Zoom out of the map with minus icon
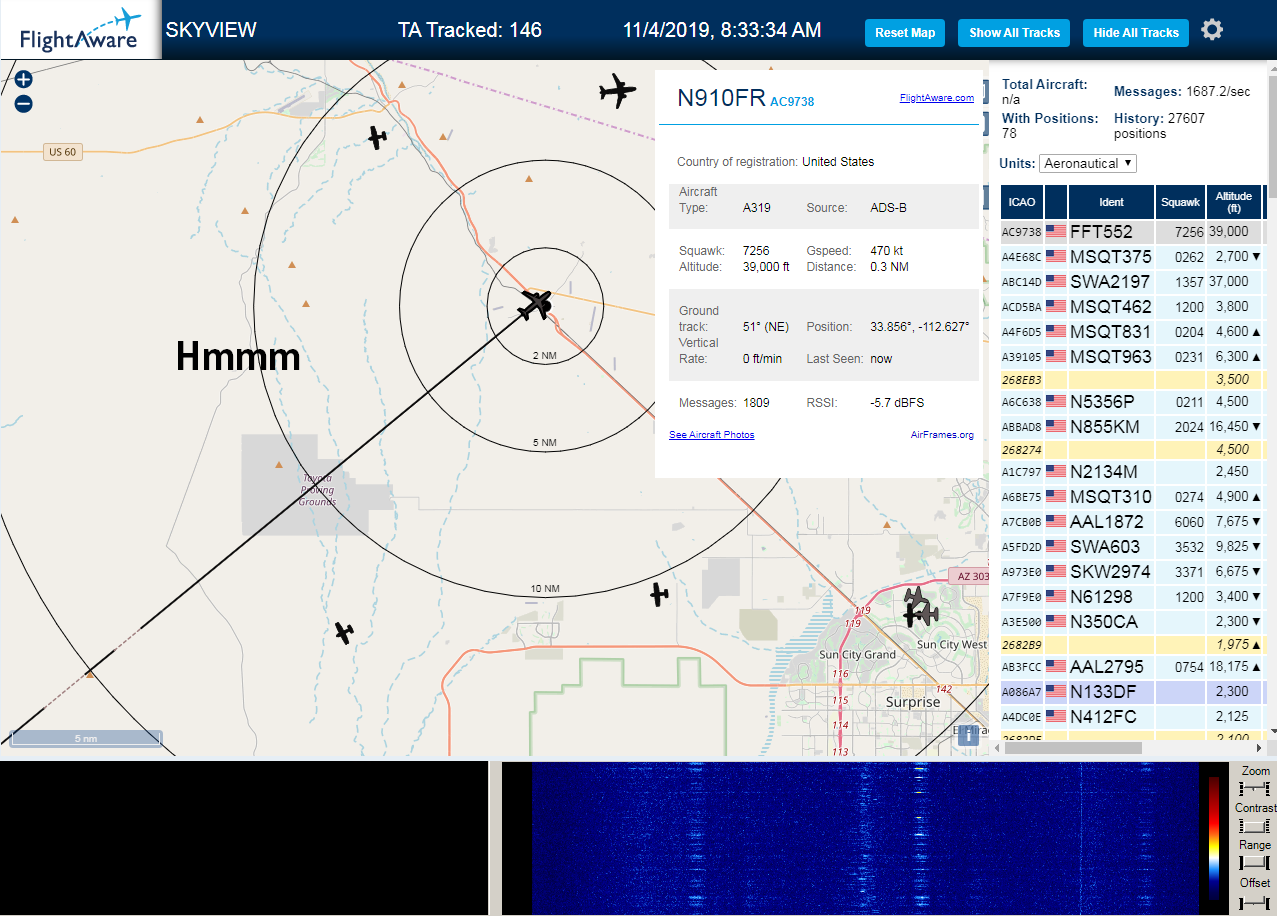 [24, 104]
